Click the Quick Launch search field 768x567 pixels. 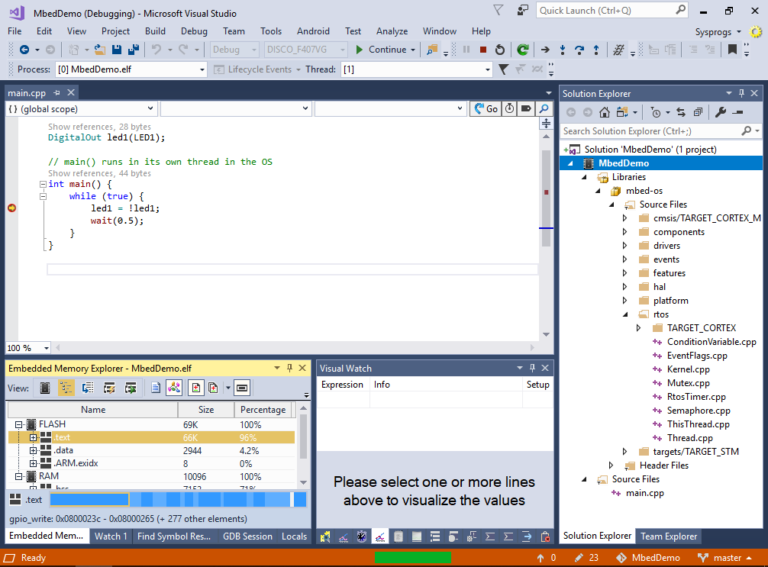click(x=612, y=10)
